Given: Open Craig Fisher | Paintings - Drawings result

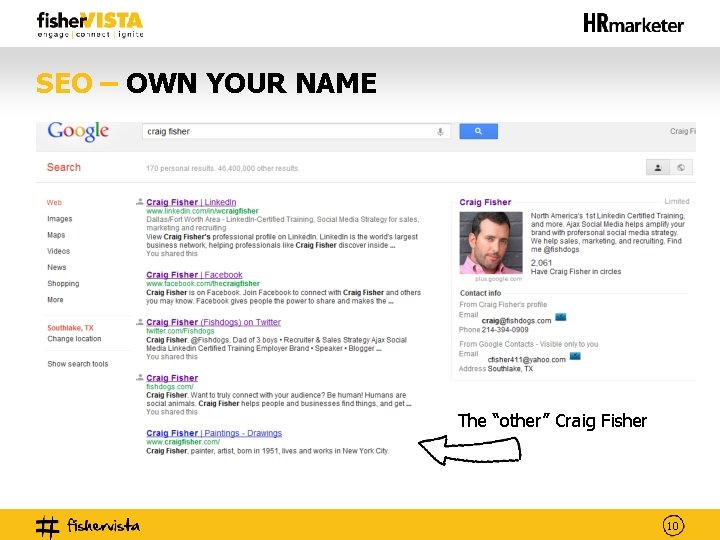Looking at the screenshot, I should click(214, 433).
